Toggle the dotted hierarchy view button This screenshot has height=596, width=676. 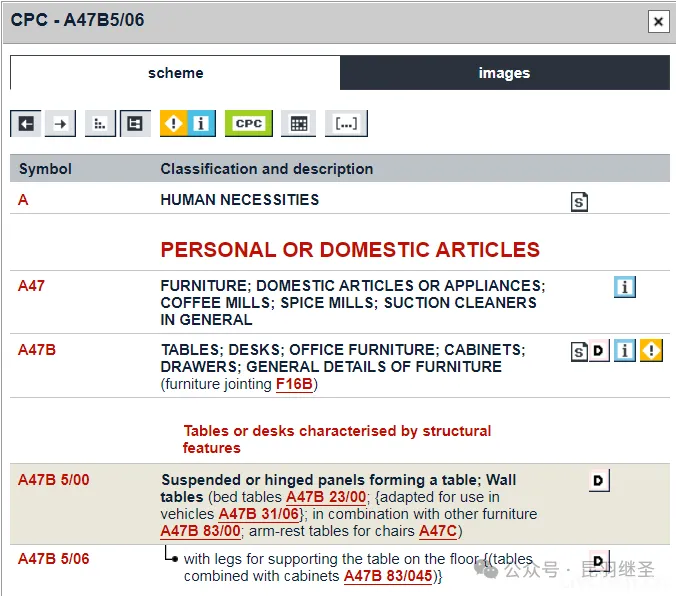click(x=100, y=123)
